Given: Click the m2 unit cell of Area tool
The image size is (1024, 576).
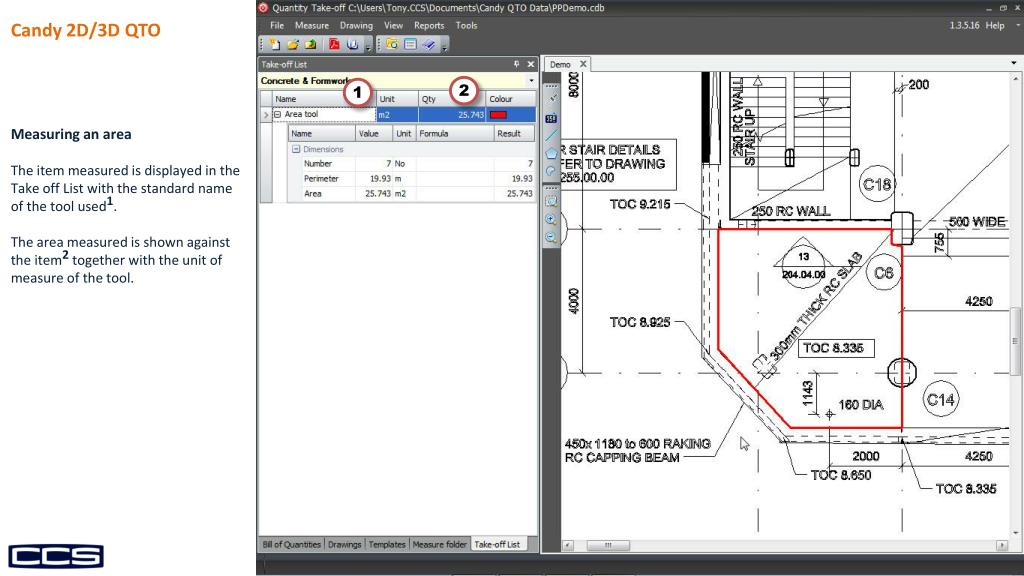Looking at the screenshot, I should click(398, 115).
